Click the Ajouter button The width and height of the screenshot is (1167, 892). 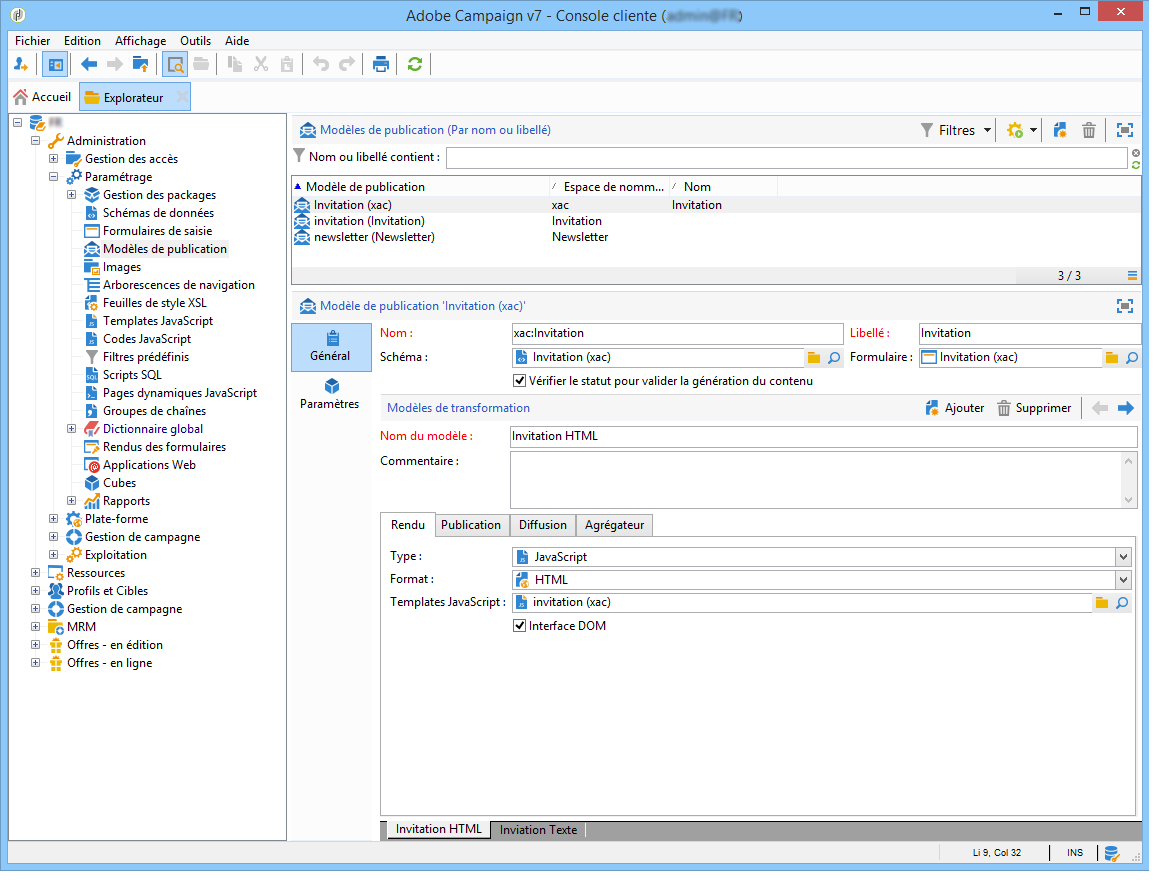pyautogui.click(x=955, y=408)
